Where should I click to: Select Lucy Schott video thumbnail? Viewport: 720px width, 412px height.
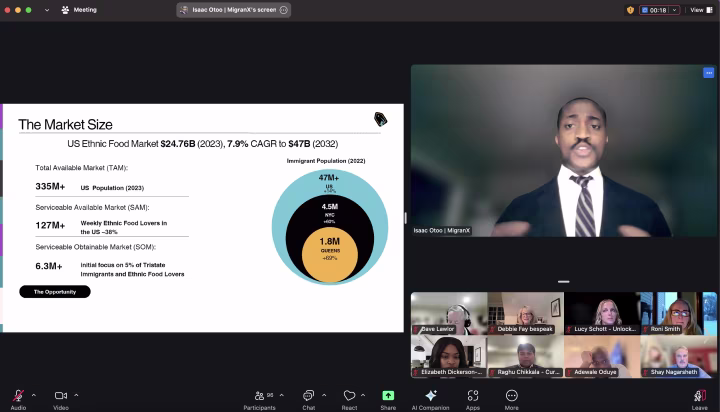tap(602, 313)
